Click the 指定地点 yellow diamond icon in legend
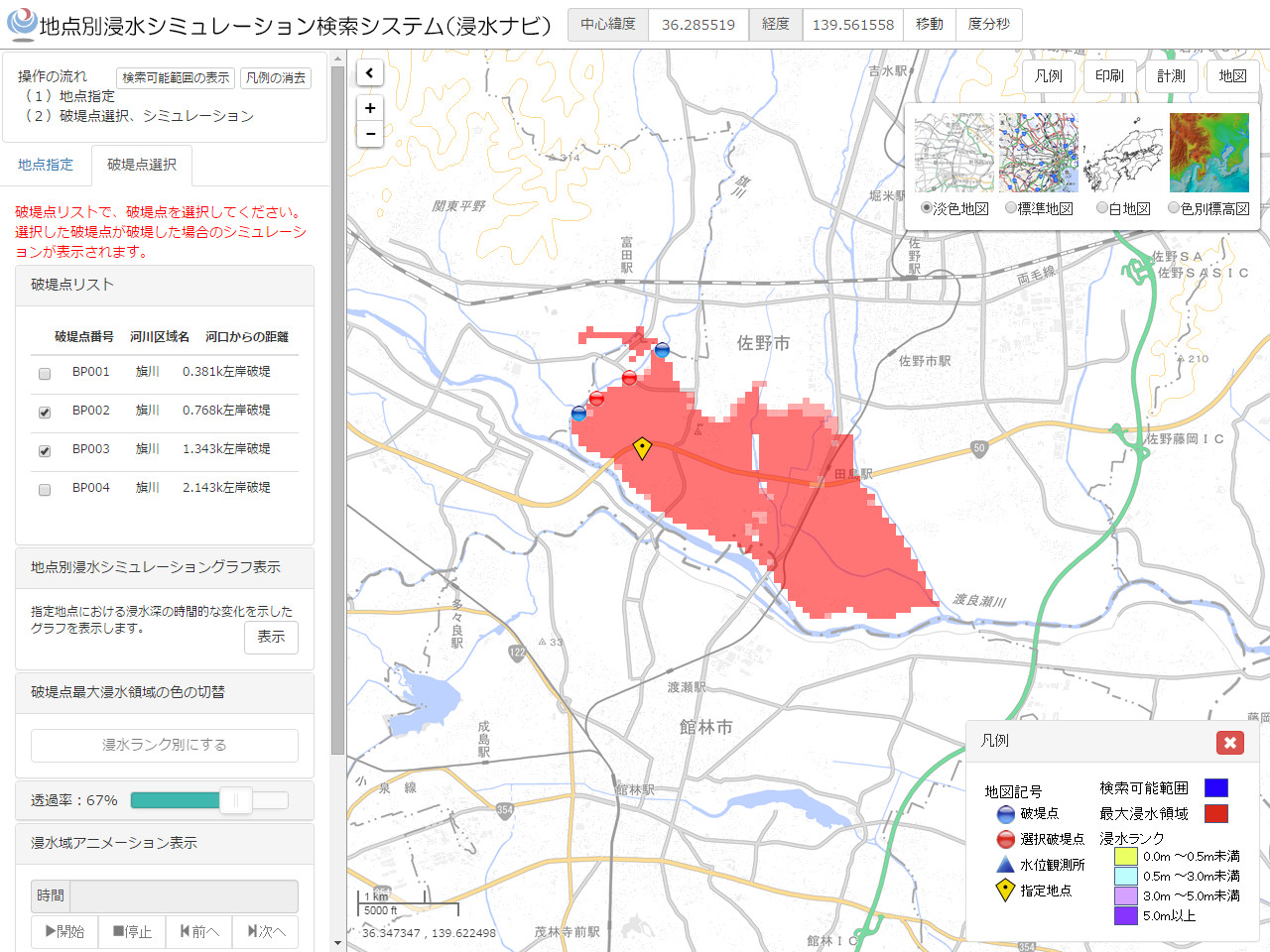The width and height of the screenshot is (1270, 952). point(1005,890)
